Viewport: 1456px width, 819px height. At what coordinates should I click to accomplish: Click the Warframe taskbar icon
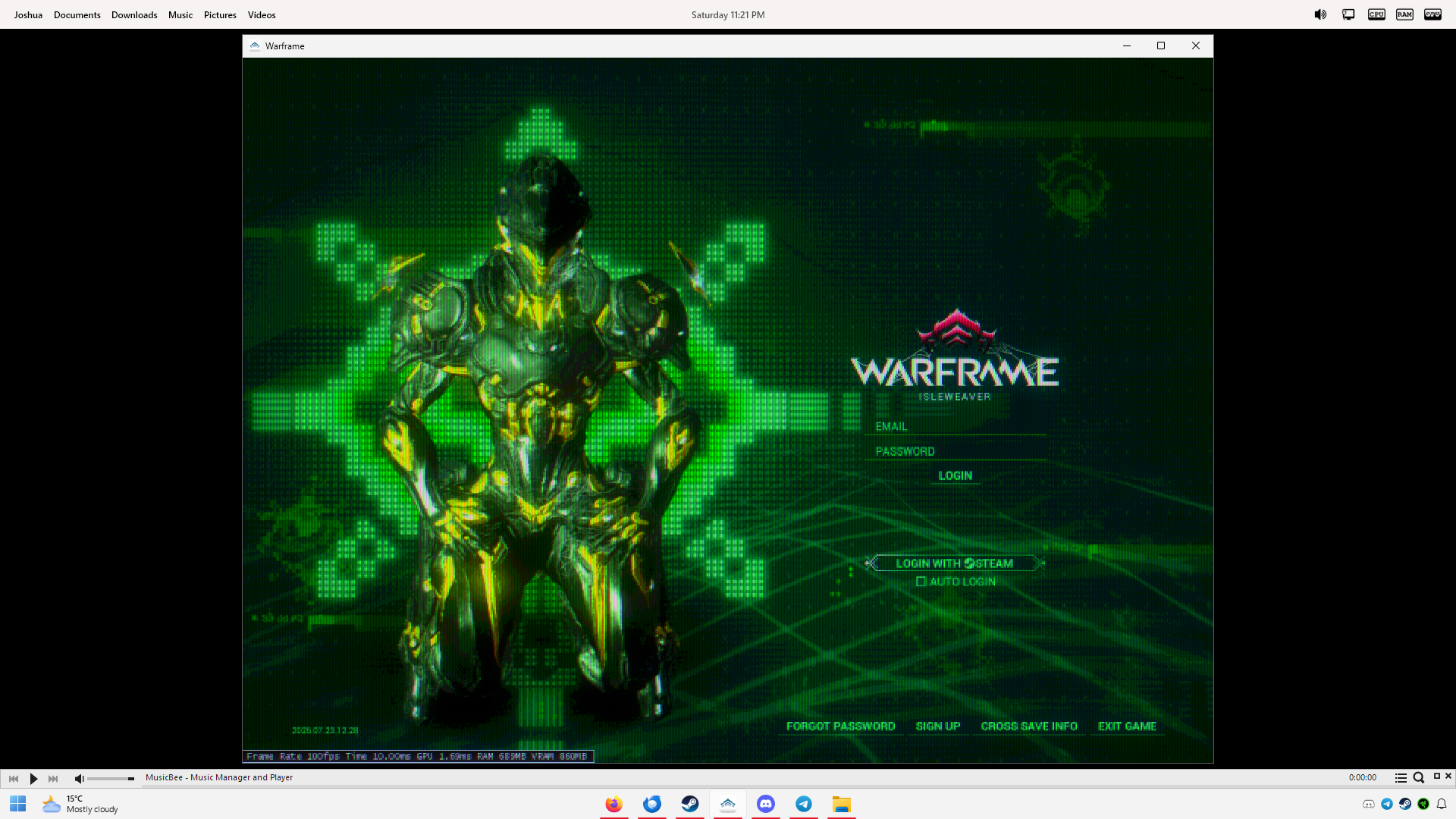point(728,804)
